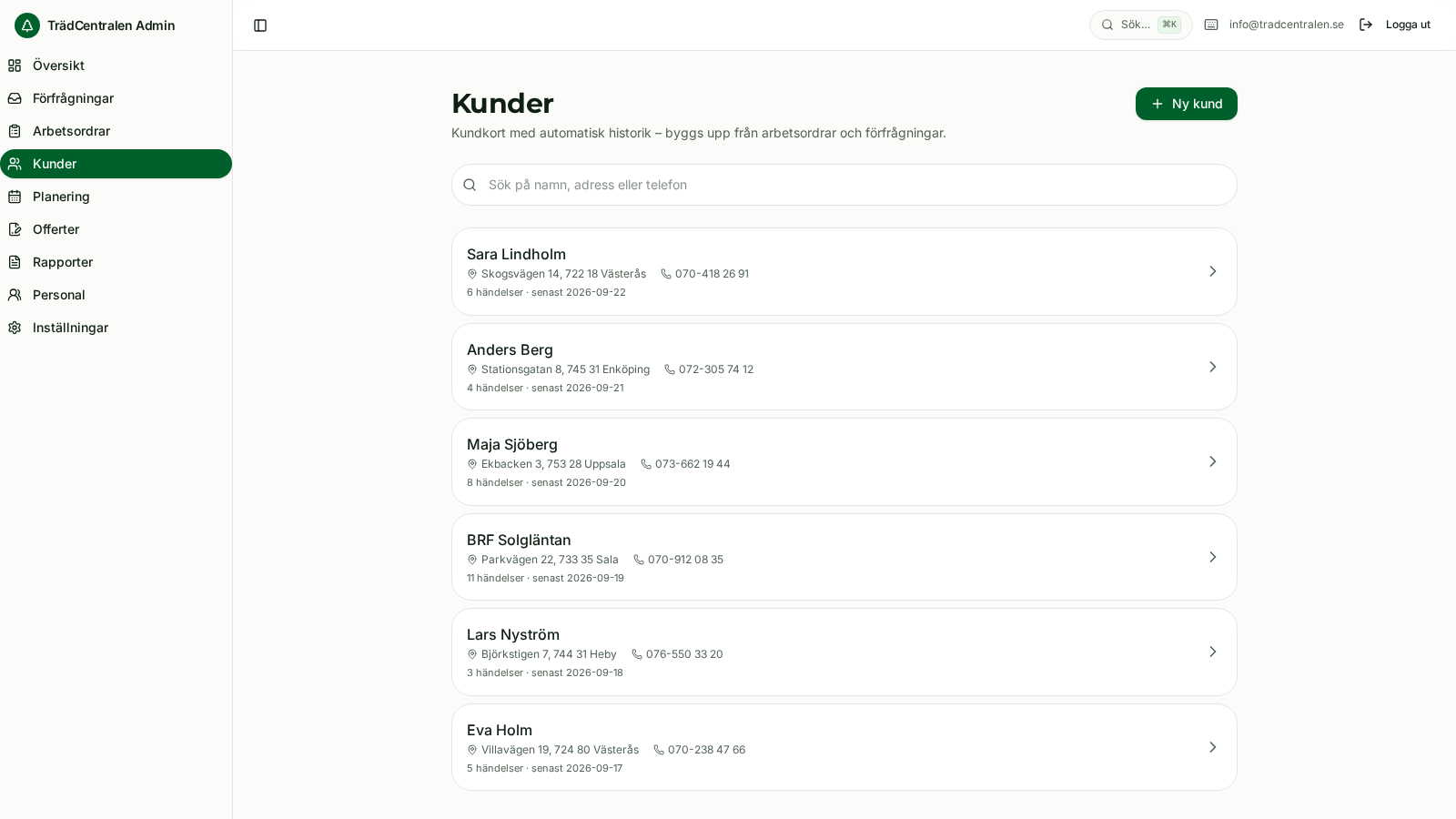The image size is (1456, 819).
Task: Click the Planering calendar icon
Action: pyautogui.click(x=15, y=197)
